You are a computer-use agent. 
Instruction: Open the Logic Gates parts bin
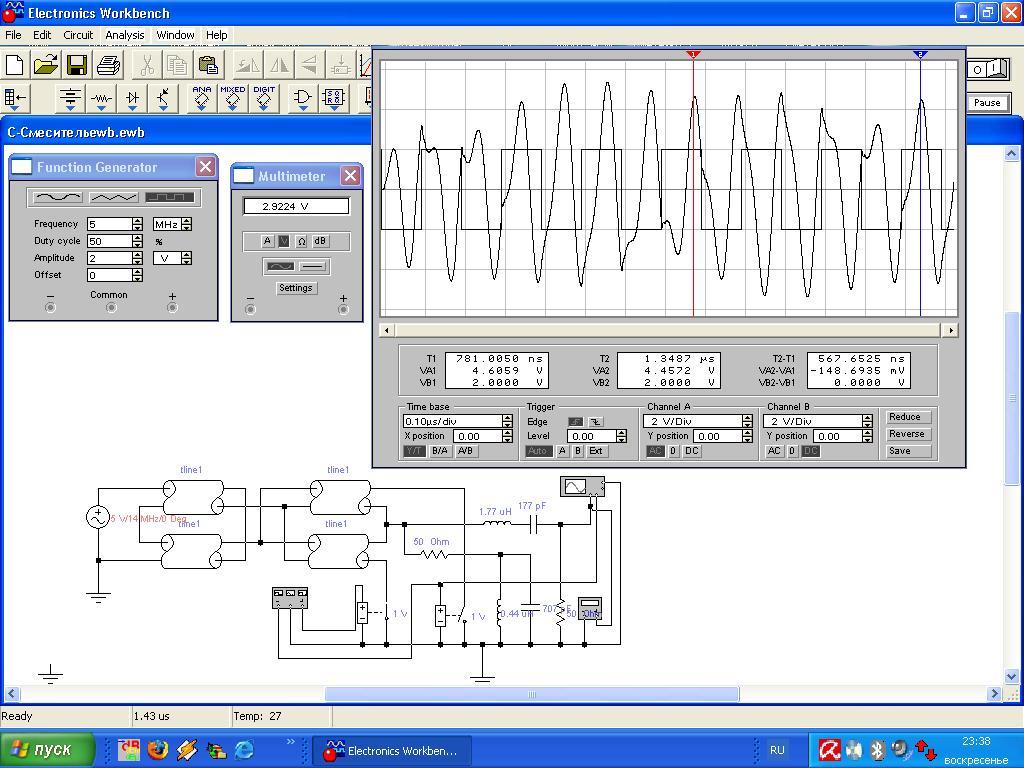[302, 98]
